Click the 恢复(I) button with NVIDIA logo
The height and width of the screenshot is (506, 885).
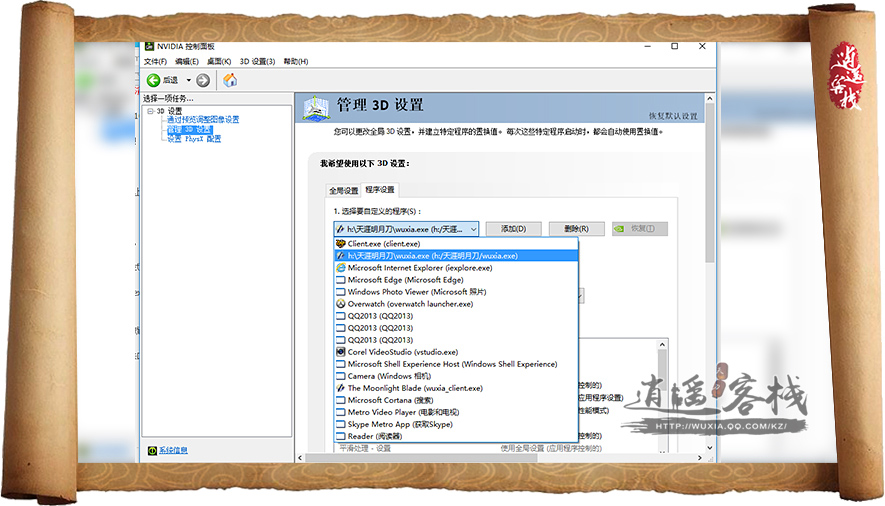[640, 228]
